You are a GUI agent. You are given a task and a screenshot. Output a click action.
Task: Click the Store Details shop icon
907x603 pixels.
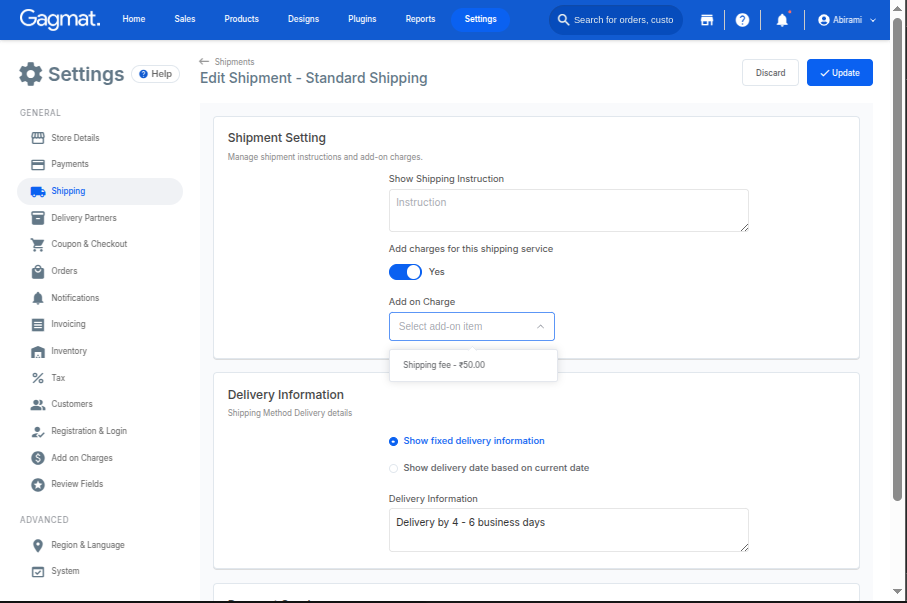pos(38,138)
